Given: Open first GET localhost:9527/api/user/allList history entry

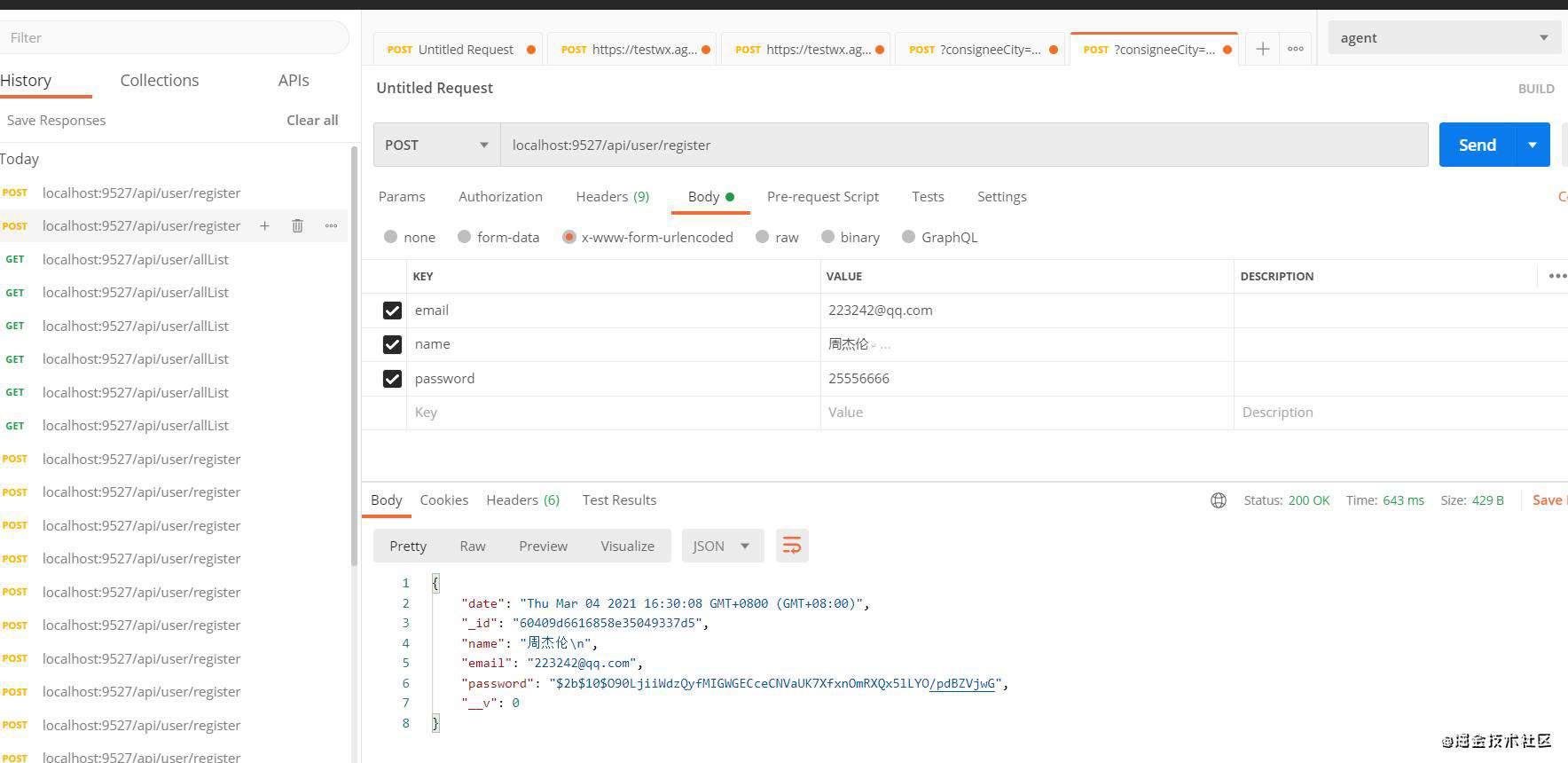Looking at the screenshot, I should click(135, 259).
